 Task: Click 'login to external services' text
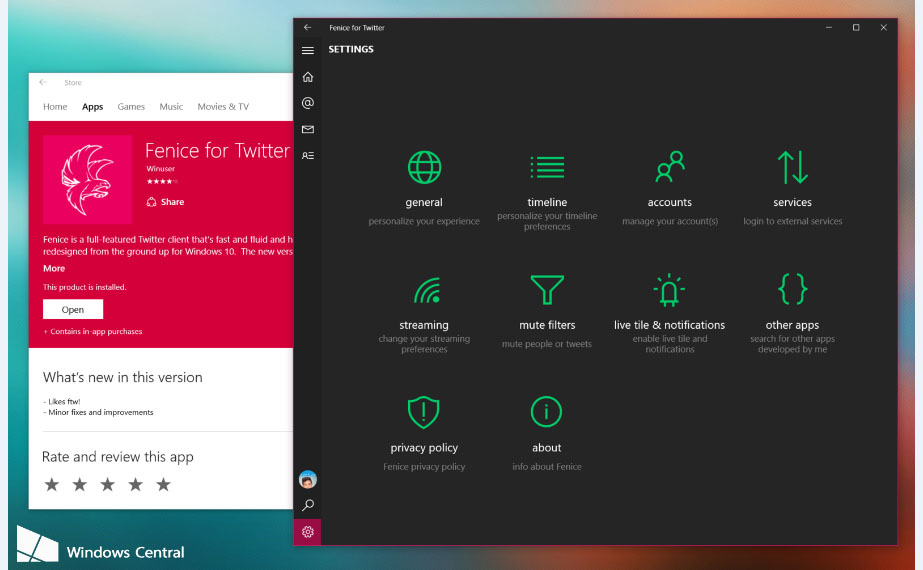(792, 221)
